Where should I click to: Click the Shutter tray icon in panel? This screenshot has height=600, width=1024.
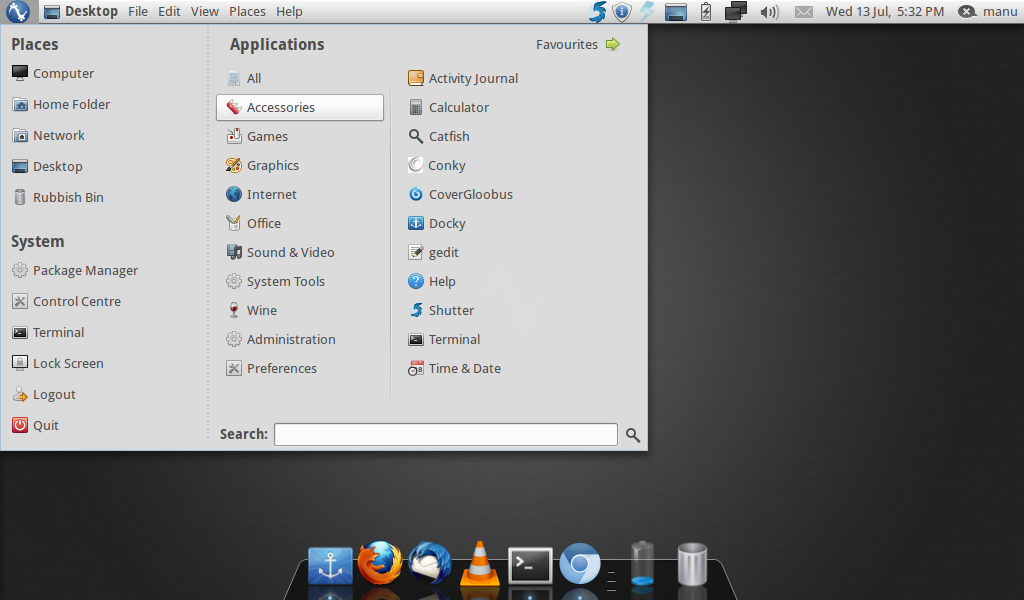click(597, 12)
